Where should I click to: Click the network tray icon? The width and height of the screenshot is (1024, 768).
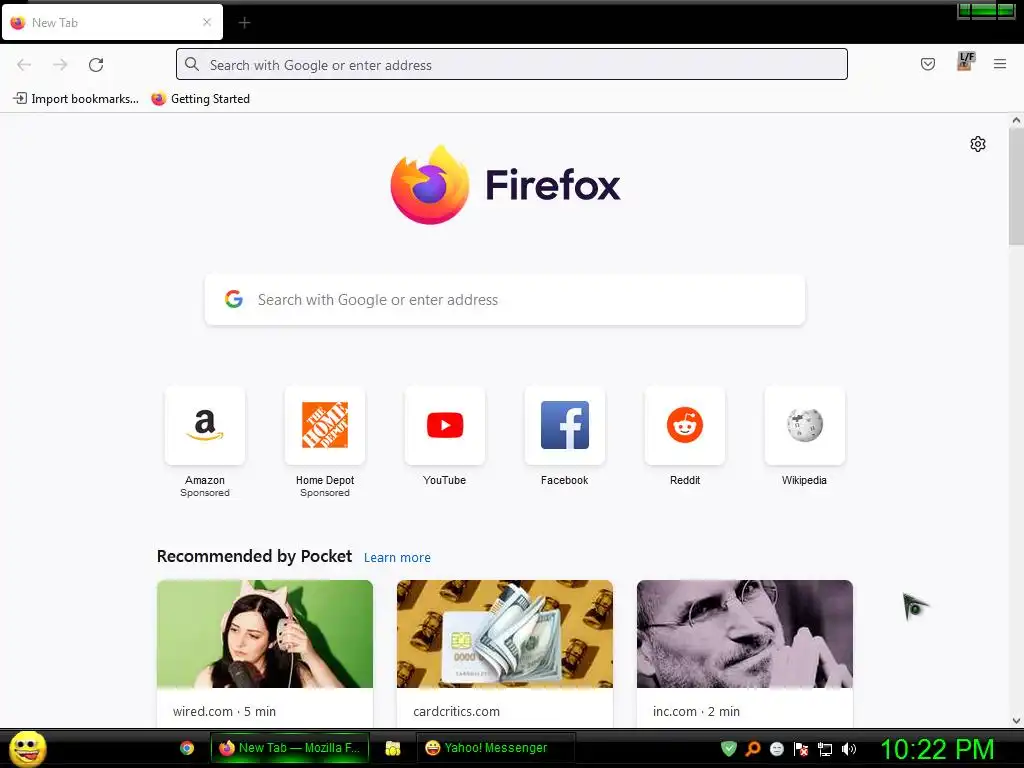(825, 749)
